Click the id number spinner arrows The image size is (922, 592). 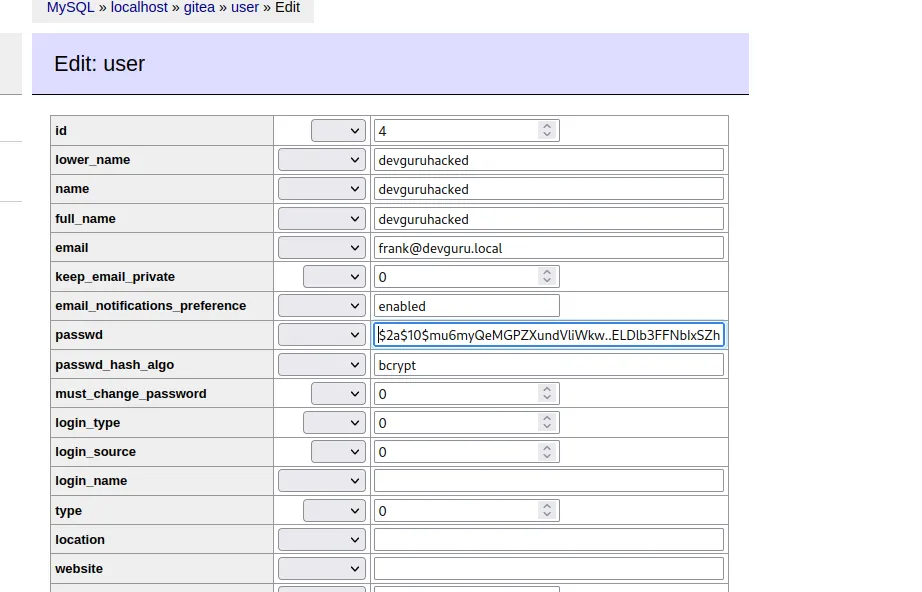tap(546, 131)
